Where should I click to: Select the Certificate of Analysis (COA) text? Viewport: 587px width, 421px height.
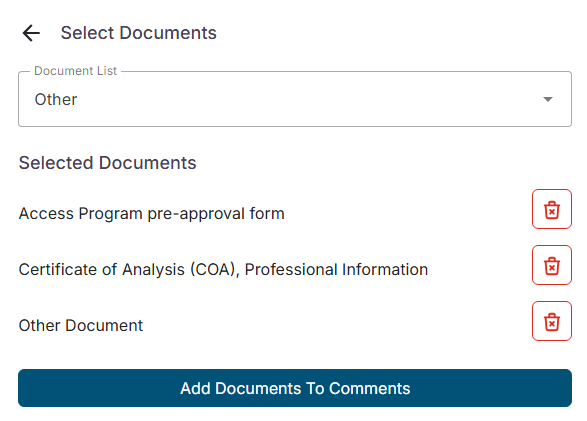(129, 270)
